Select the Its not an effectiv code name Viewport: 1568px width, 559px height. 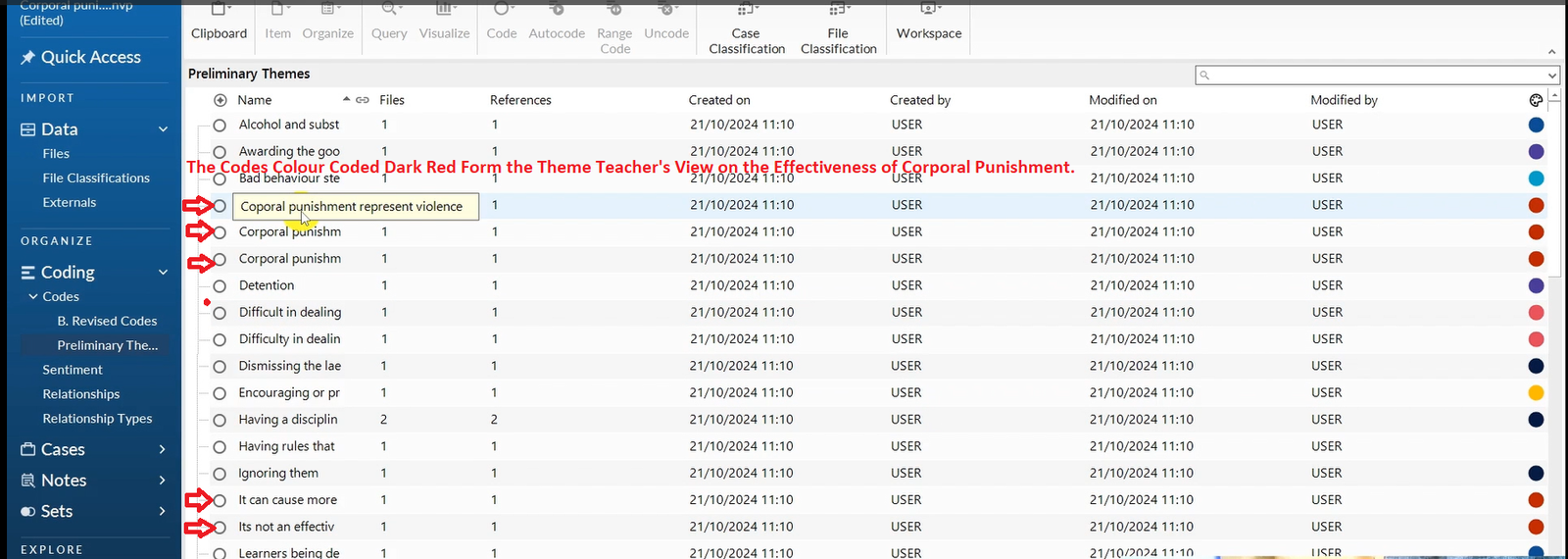(x=286, y=527)
